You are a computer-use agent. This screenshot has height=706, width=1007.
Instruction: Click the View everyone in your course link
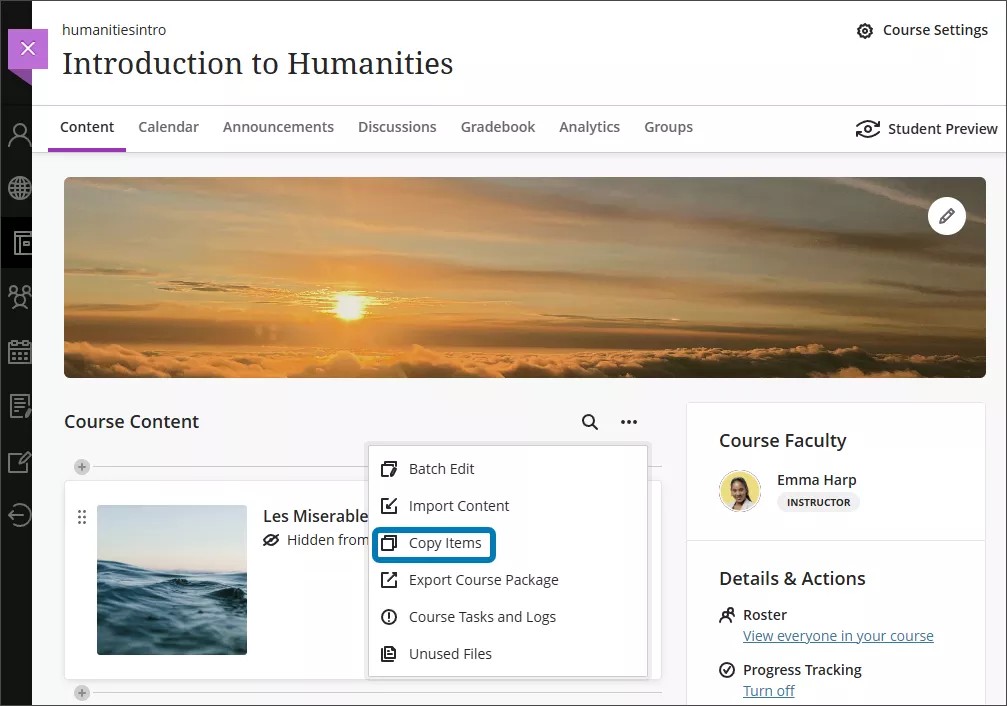(838, 635)
